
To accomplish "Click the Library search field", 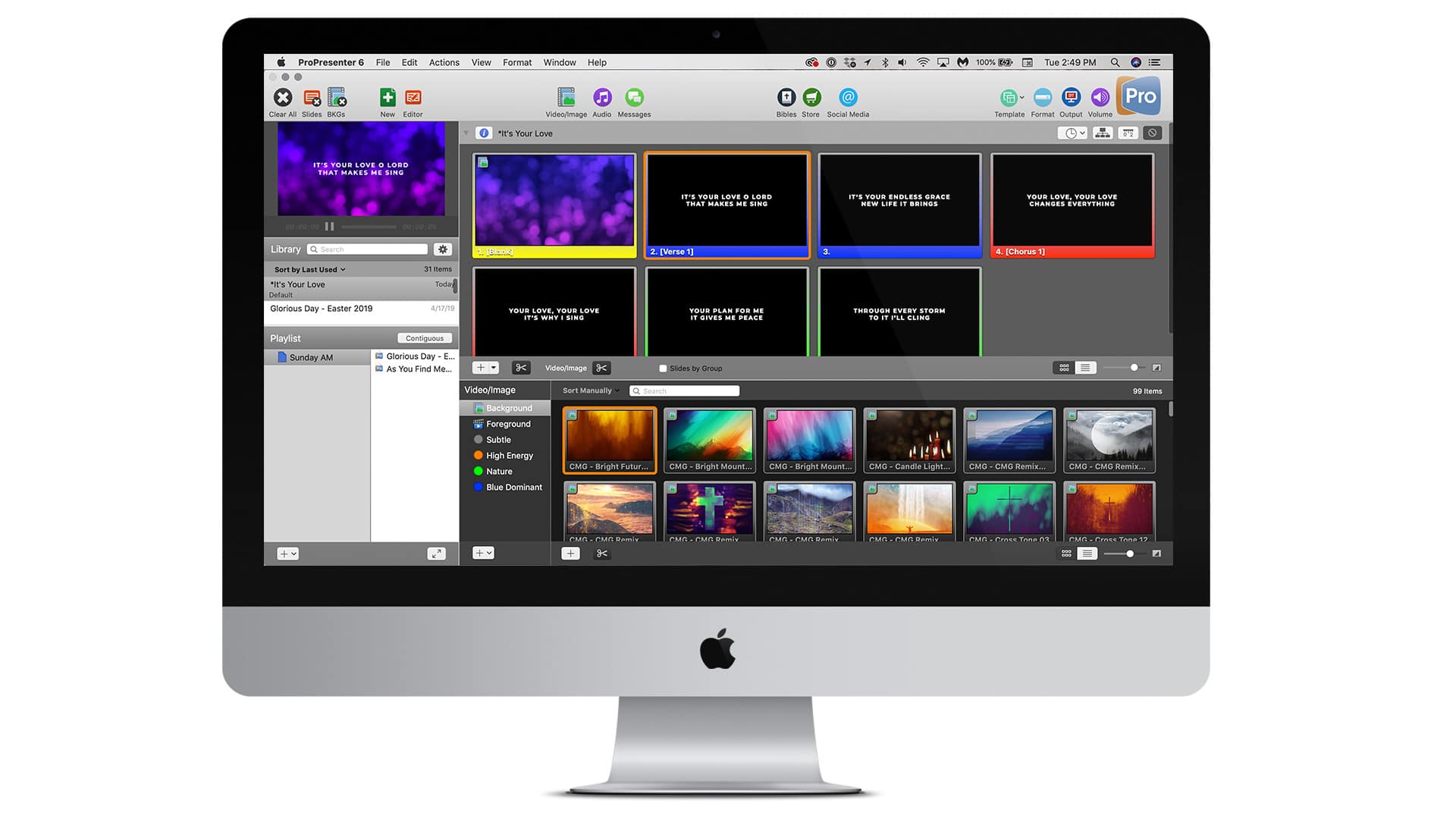I will click(x=368, y=249).
